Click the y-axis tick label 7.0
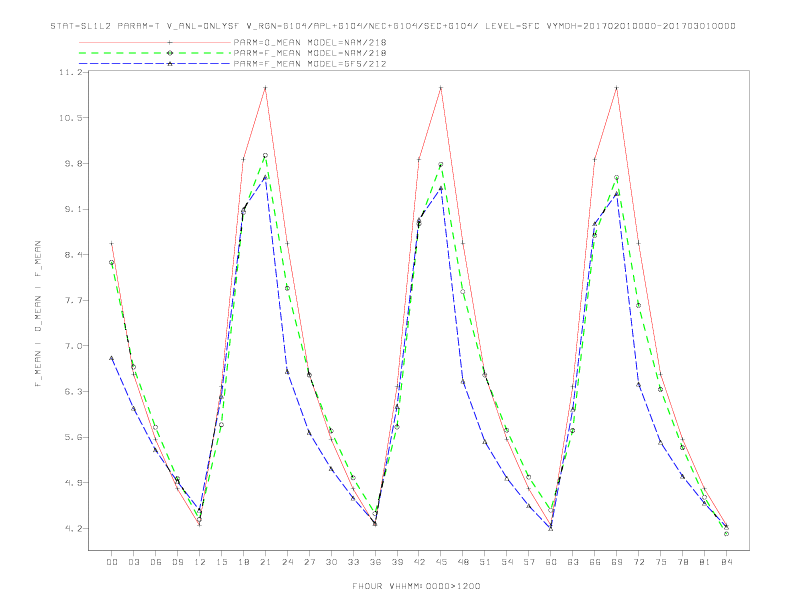 pyautogui.click(x=73, y=346)
